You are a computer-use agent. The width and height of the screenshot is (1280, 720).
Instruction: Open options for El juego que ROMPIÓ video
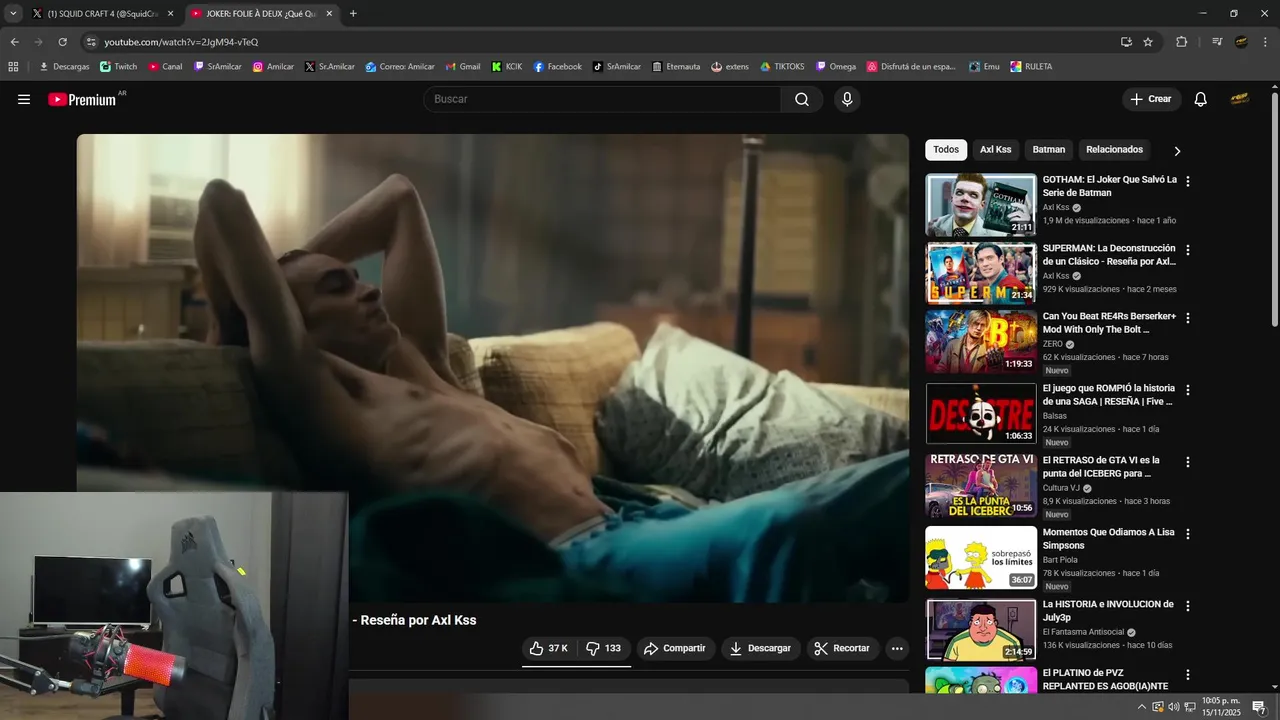point(1188,390)
